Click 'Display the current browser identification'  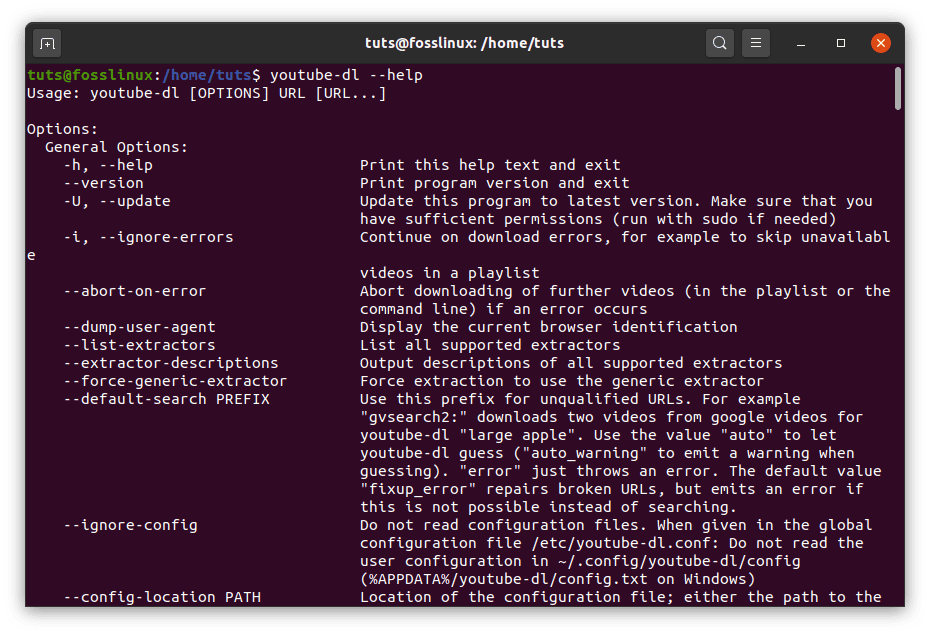(549, 327)
